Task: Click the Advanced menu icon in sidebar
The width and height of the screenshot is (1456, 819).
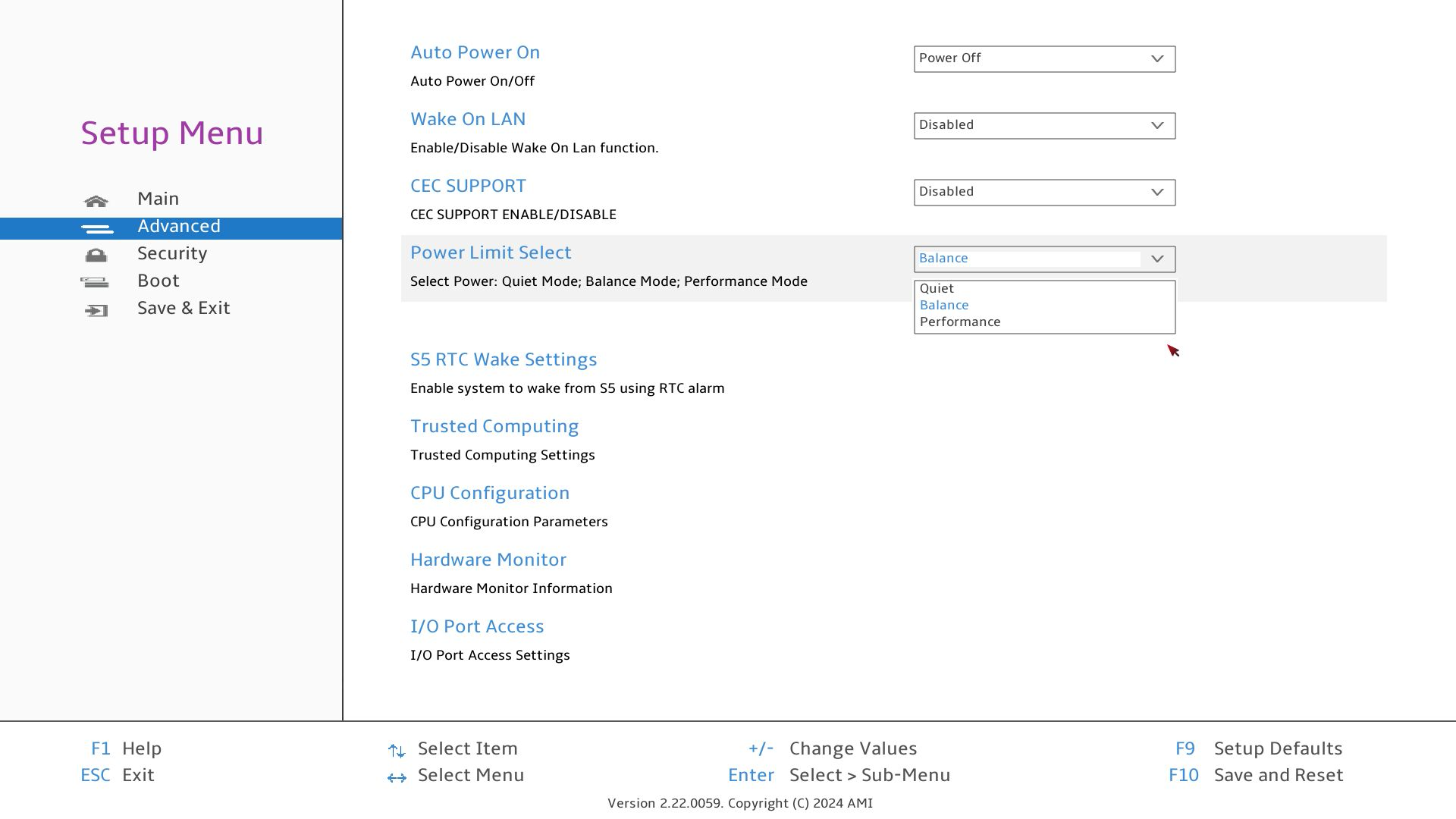Action: [x=96, y=228]
